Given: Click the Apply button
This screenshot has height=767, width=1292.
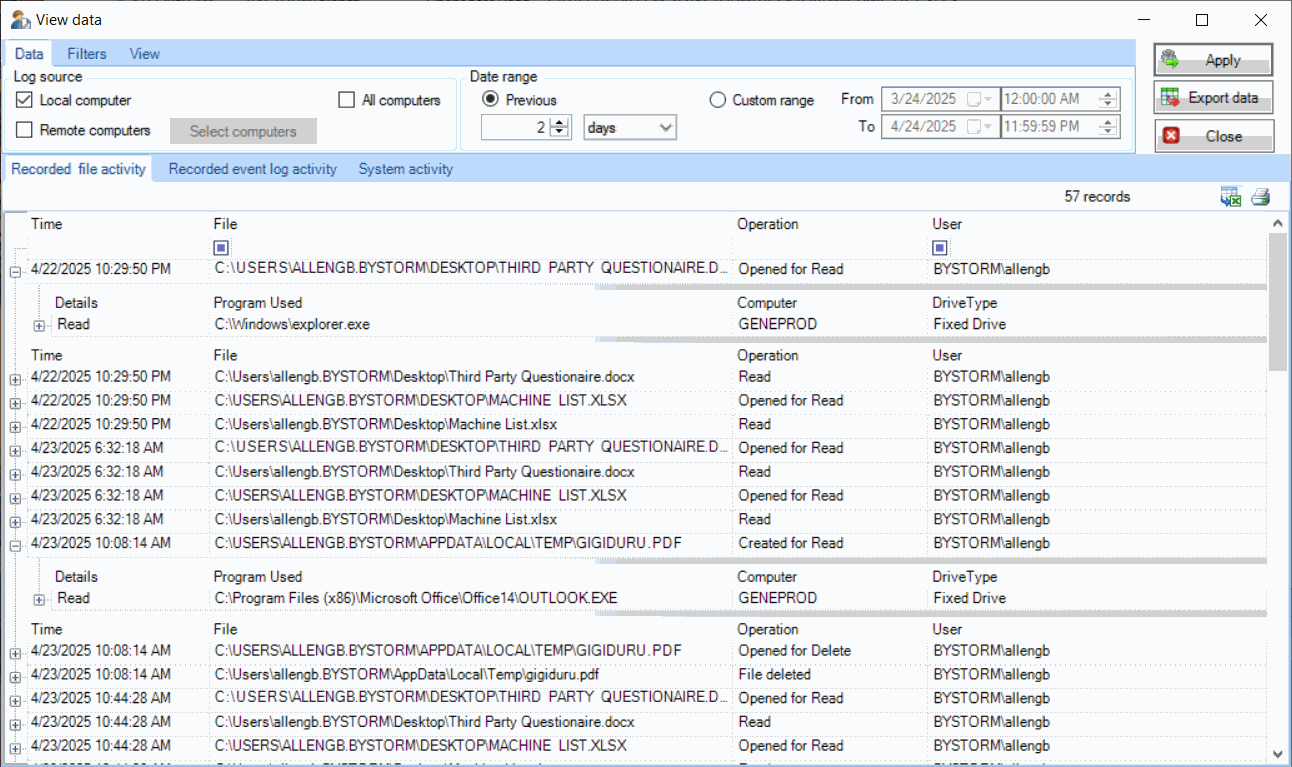Looking at the screenshot, I should coord(1213,60).
